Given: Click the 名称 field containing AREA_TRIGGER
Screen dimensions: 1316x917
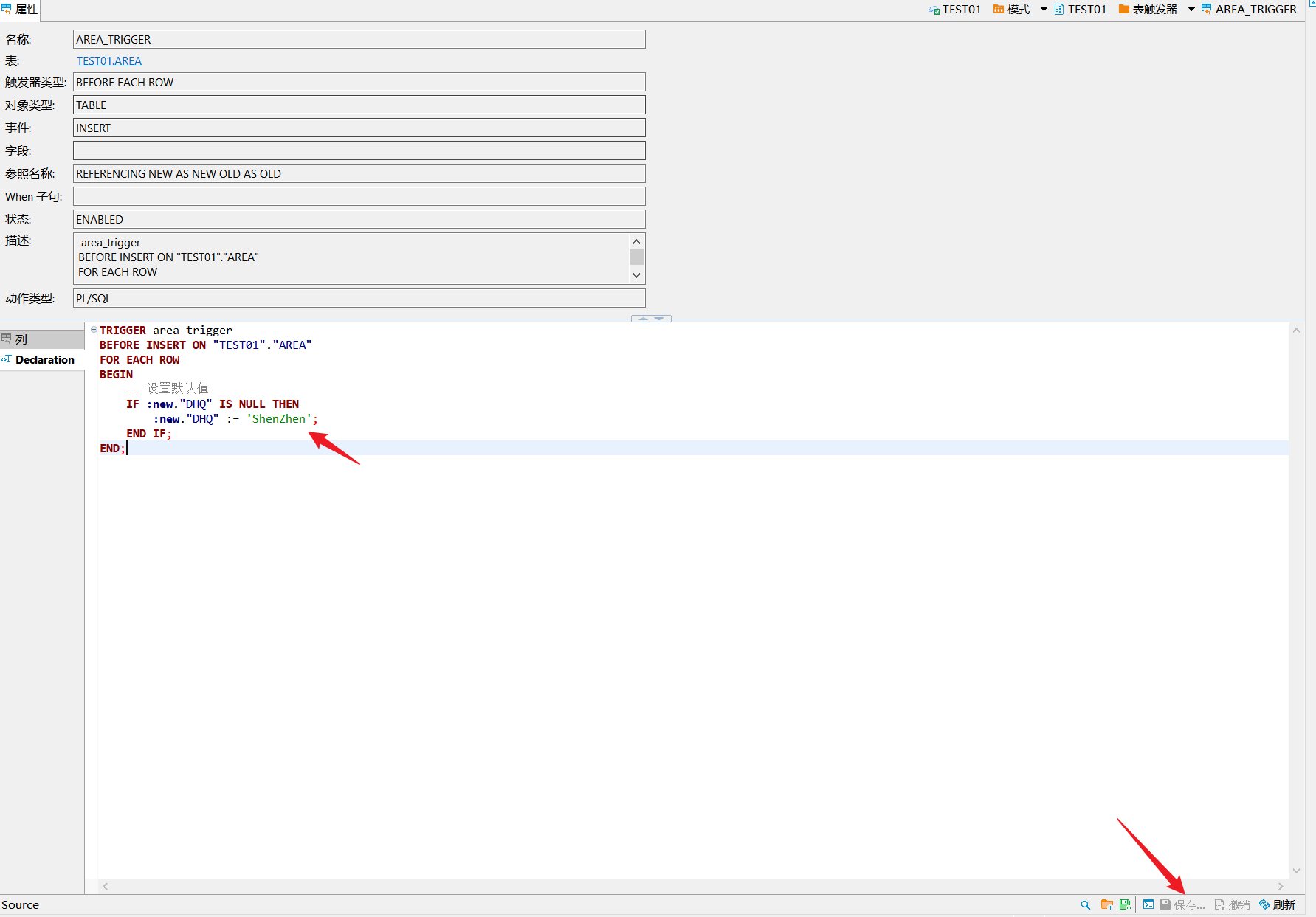Looking at the screenshot, I should pyautogui.click(x=359, y=39).
